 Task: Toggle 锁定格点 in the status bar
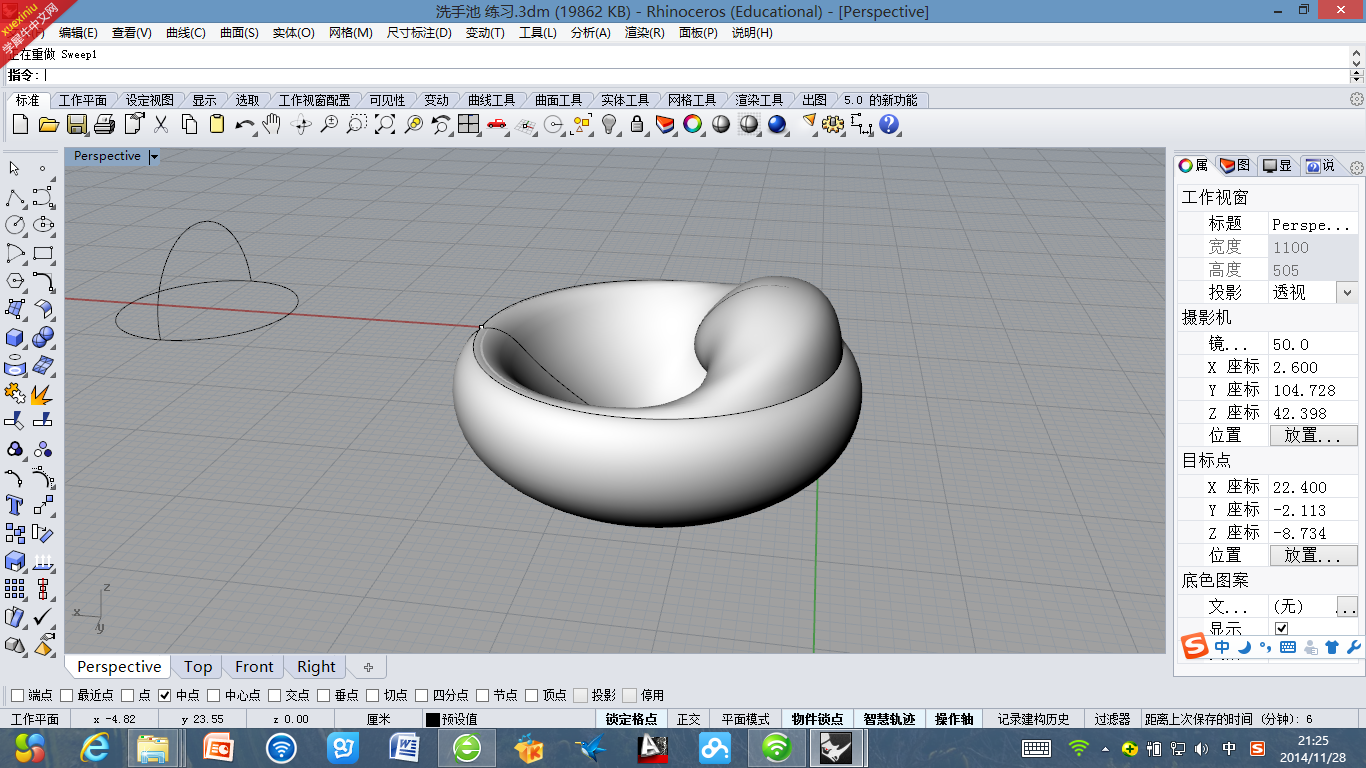coord(632,719)
